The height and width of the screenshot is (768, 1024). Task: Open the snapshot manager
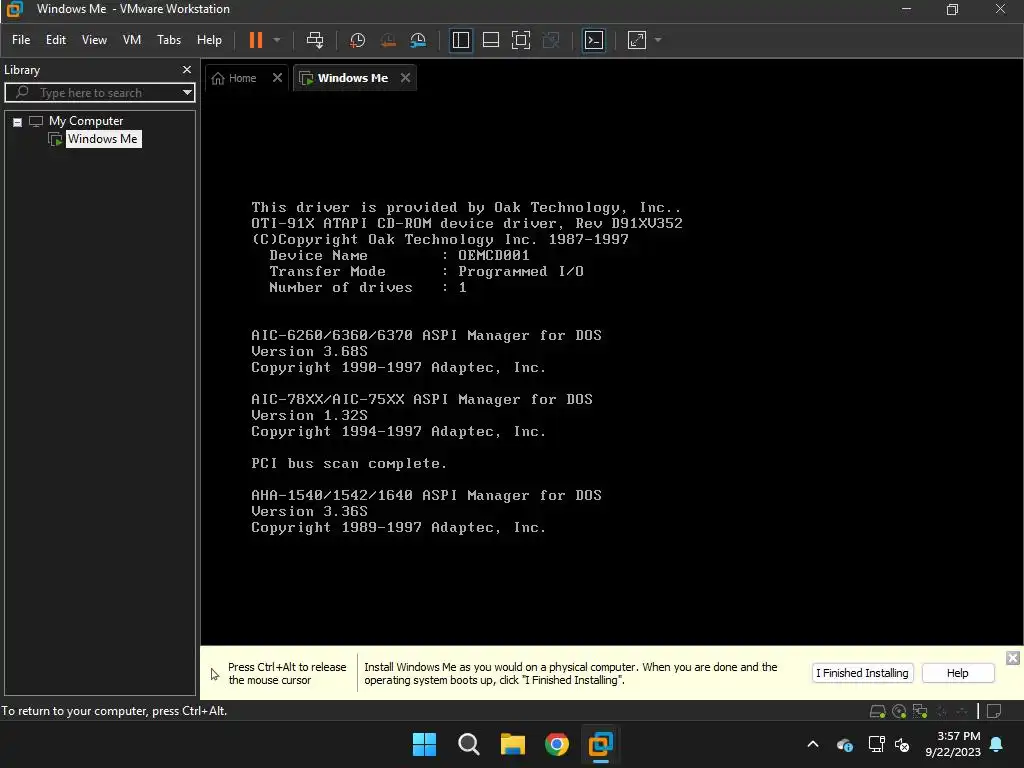click(418, 40)
